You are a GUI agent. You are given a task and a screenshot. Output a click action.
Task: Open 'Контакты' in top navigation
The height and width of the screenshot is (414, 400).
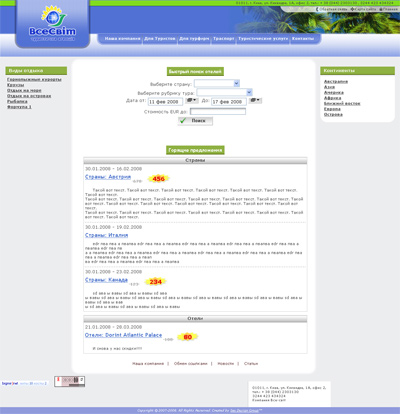303,39
